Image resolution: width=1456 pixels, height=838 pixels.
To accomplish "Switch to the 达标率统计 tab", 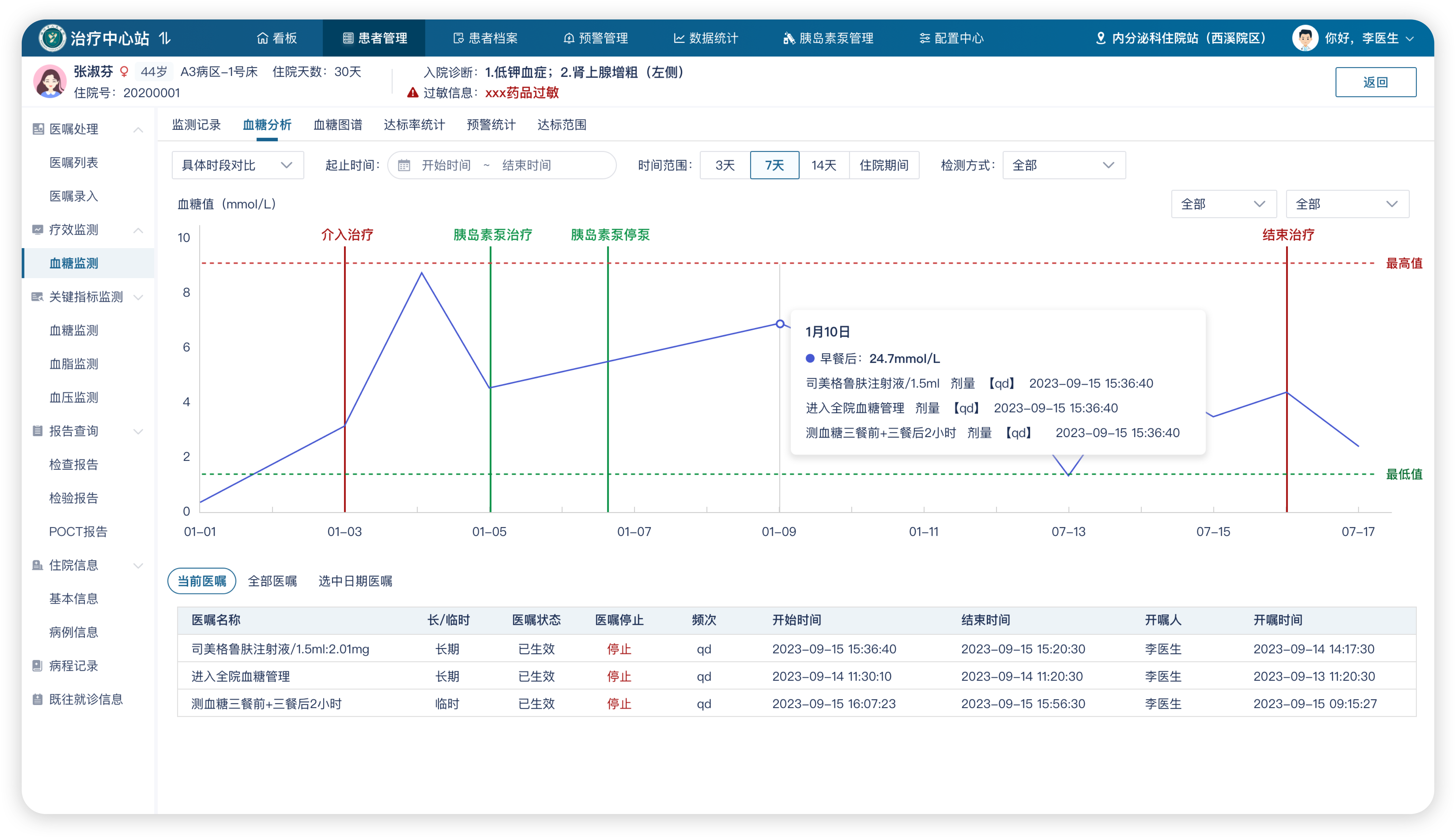I will (414, 125).
